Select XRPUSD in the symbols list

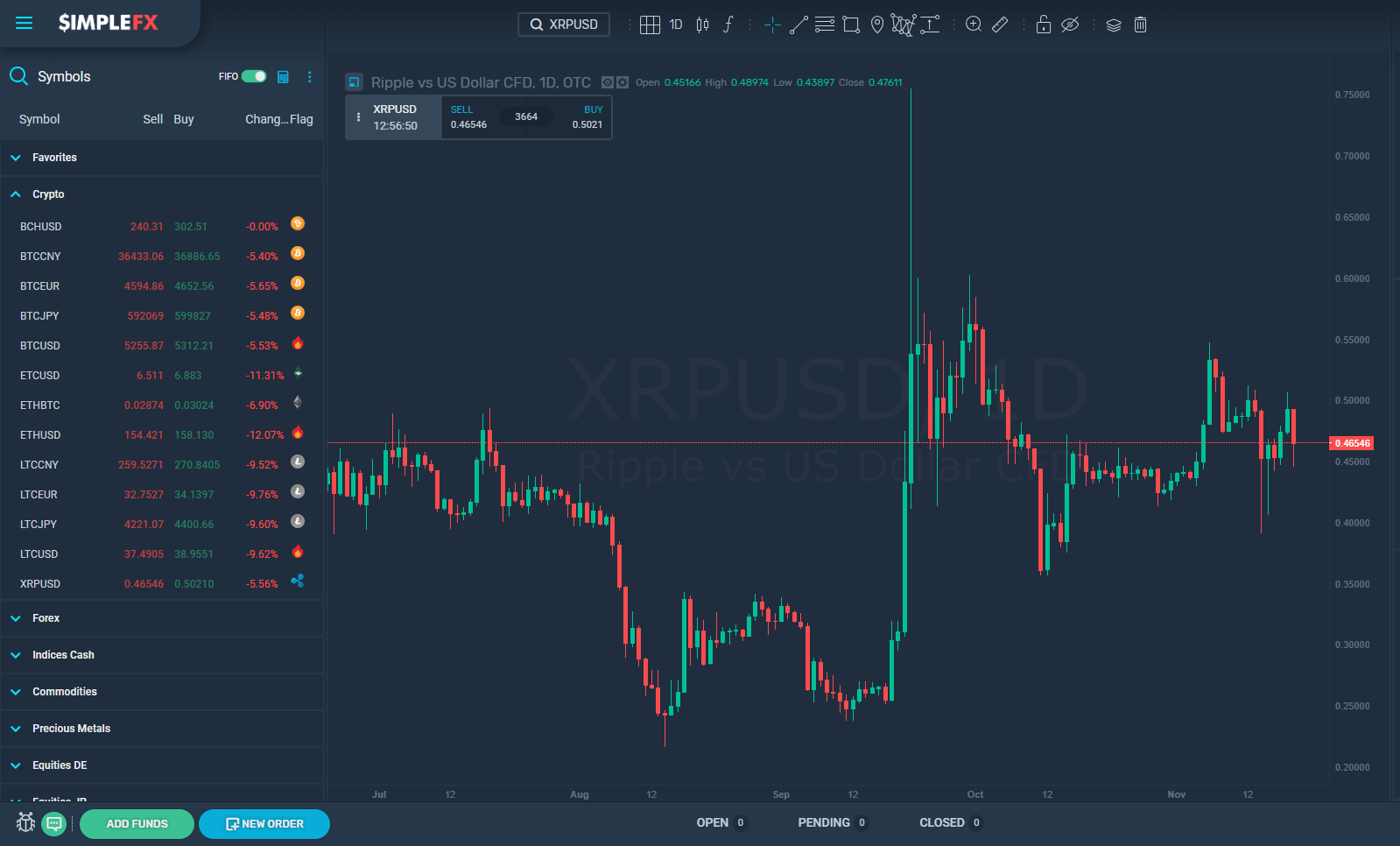point(163,583)
